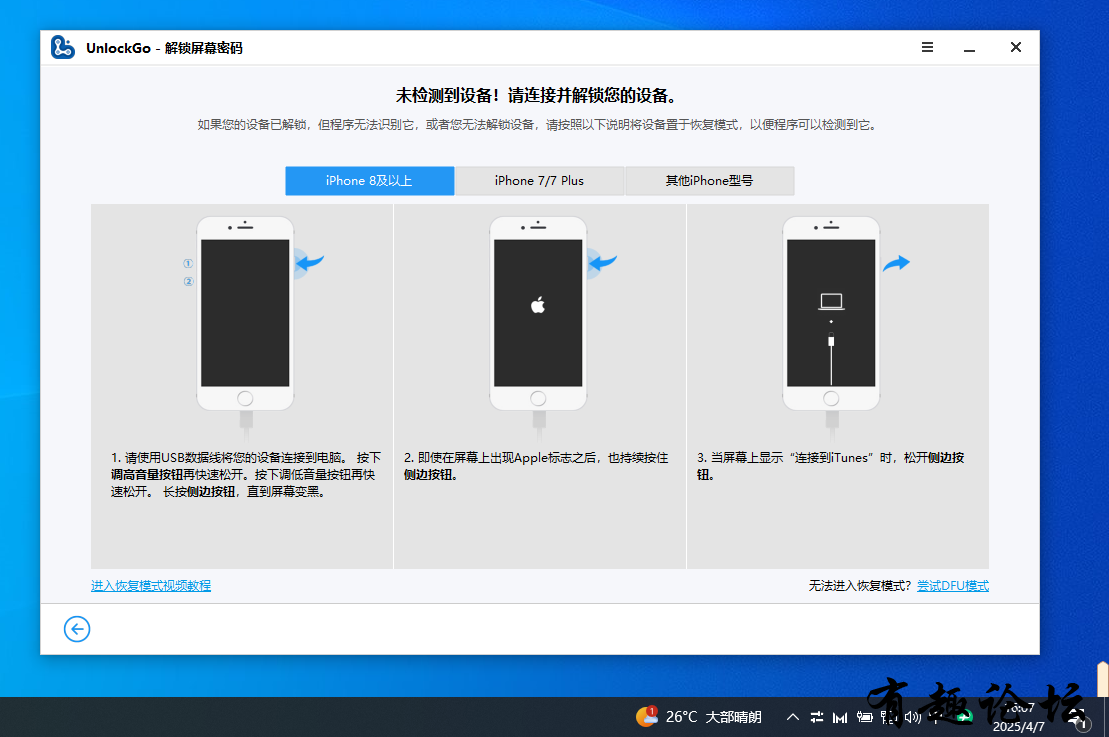The image size is (1109, 737).
Task: Click the 无法进入恢复模式? text
Action: point(860,586)
